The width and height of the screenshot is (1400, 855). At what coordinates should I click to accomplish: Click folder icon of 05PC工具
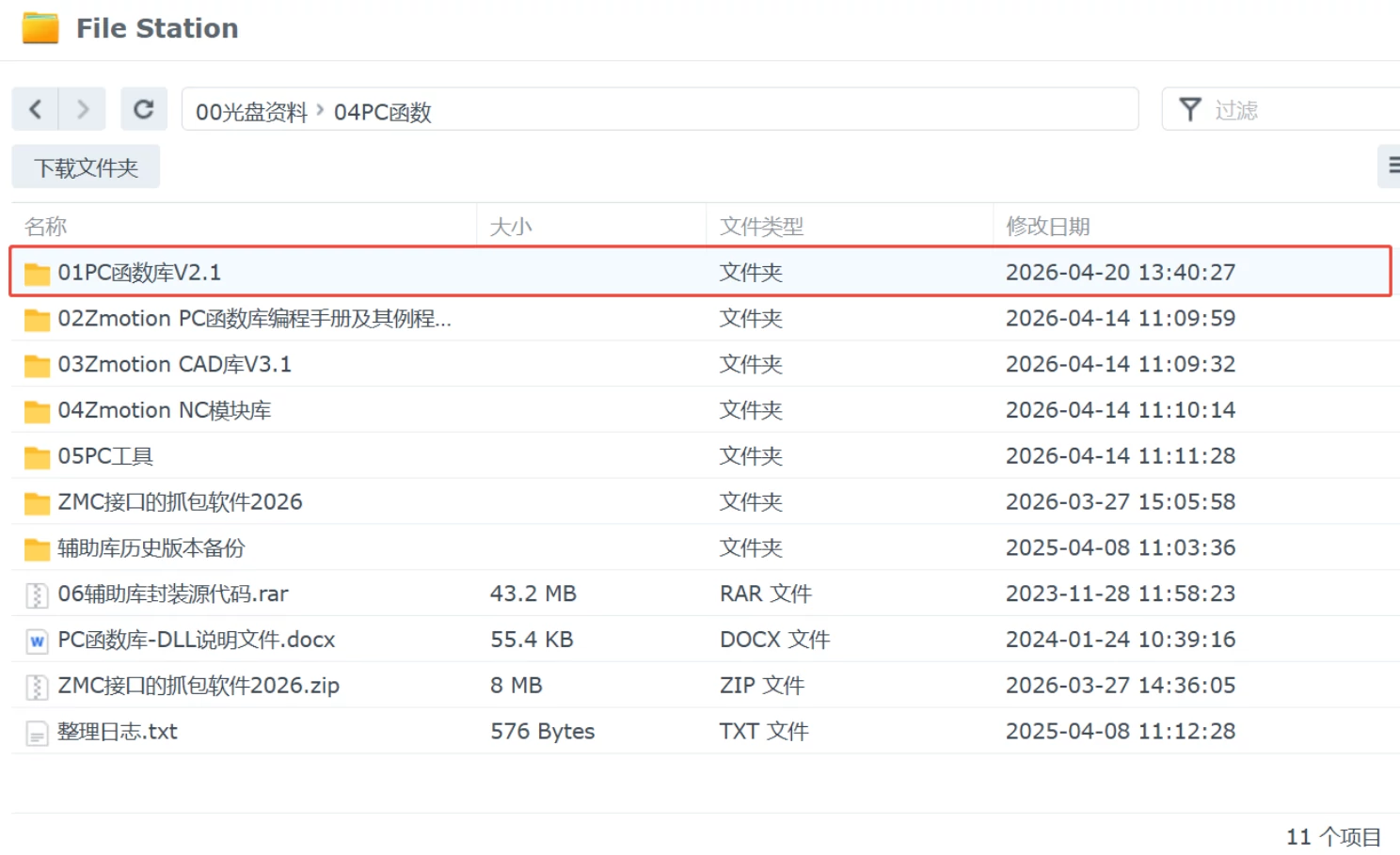pyautogui.click(x=37, y=457)
